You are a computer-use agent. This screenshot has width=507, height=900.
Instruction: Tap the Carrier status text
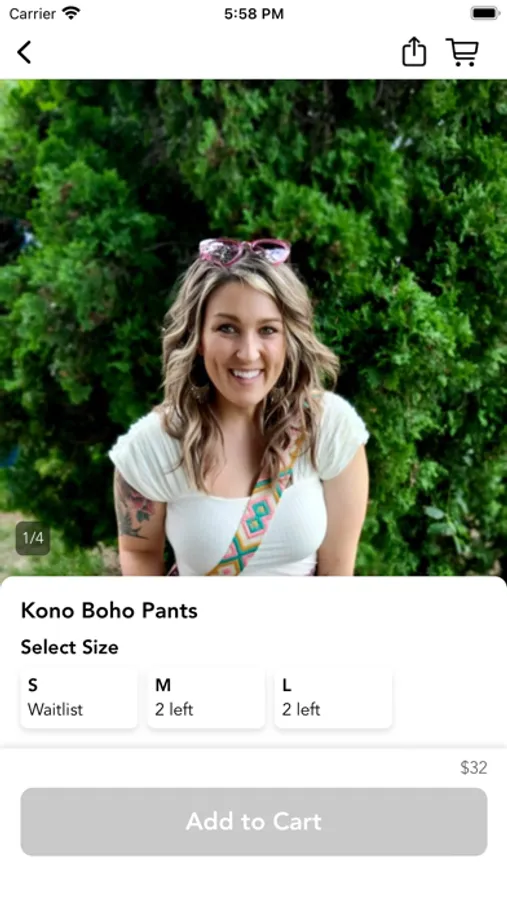point(32,14)
